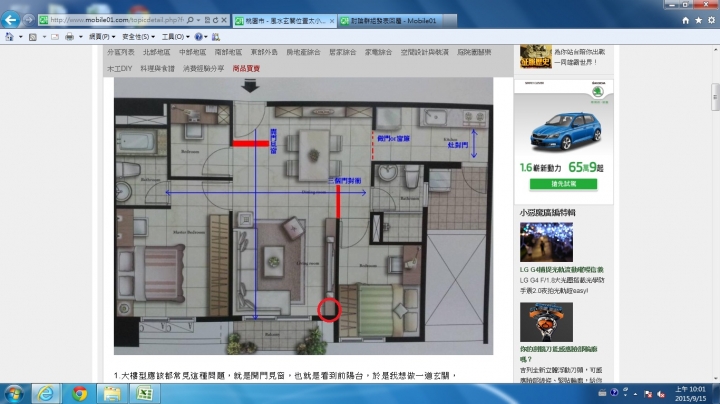This screenshot has width=720, height=404.
Task: Click the RSS feeds icon in command bar
Action: tap(33, 37)
